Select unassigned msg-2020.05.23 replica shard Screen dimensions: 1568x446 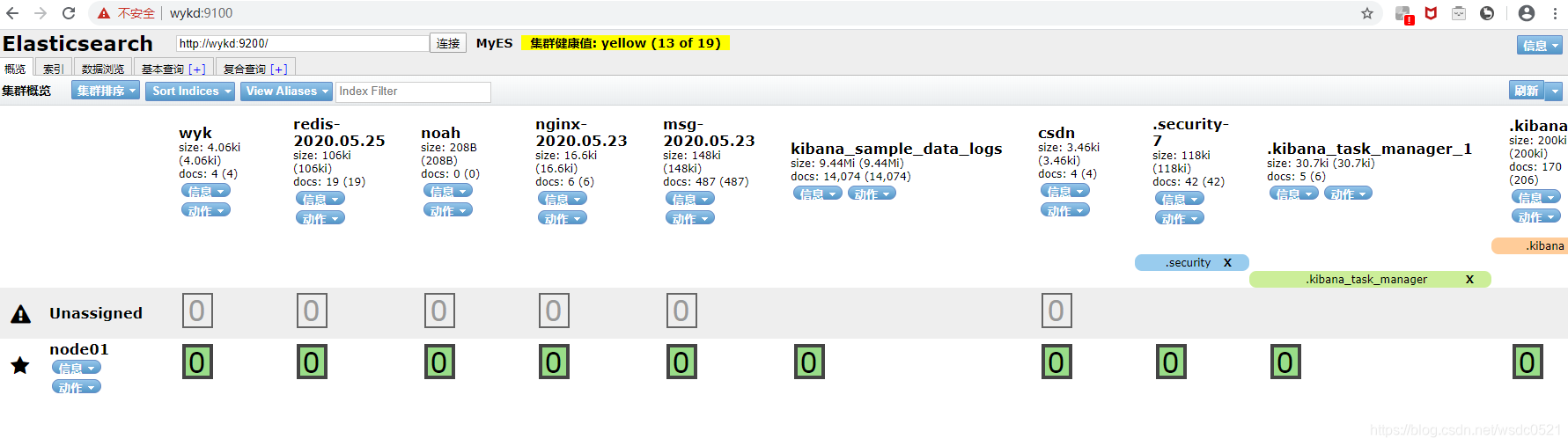(x=681, y=311)
